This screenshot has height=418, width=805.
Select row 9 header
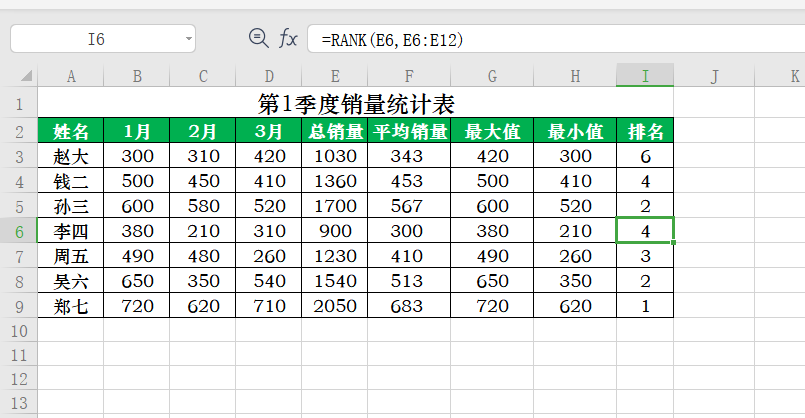(x=19, y=307)
